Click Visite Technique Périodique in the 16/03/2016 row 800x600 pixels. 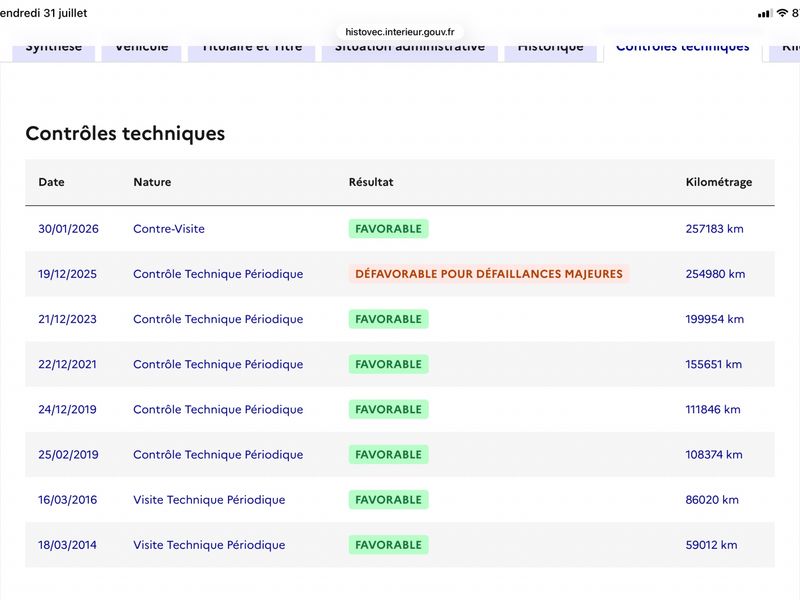pyautogui.click(x=209, y=499)
